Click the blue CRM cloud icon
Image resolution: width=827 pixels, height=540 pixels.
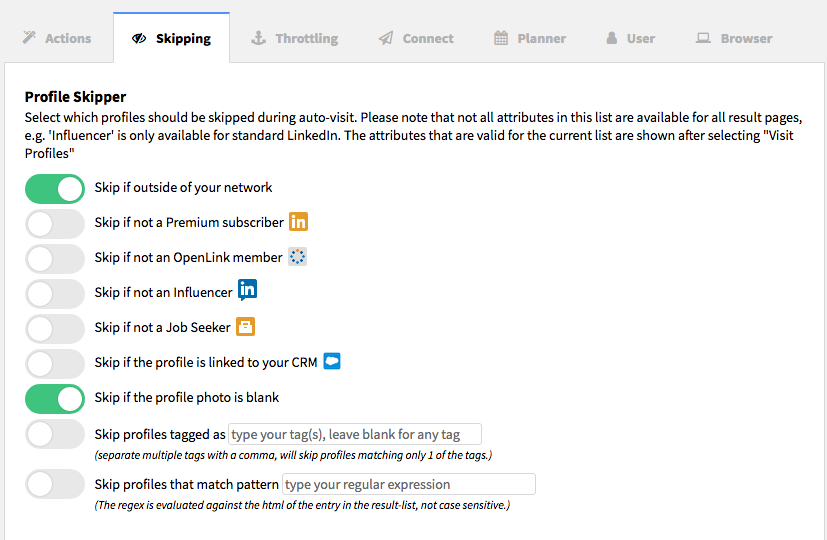(x=332, y=361)
